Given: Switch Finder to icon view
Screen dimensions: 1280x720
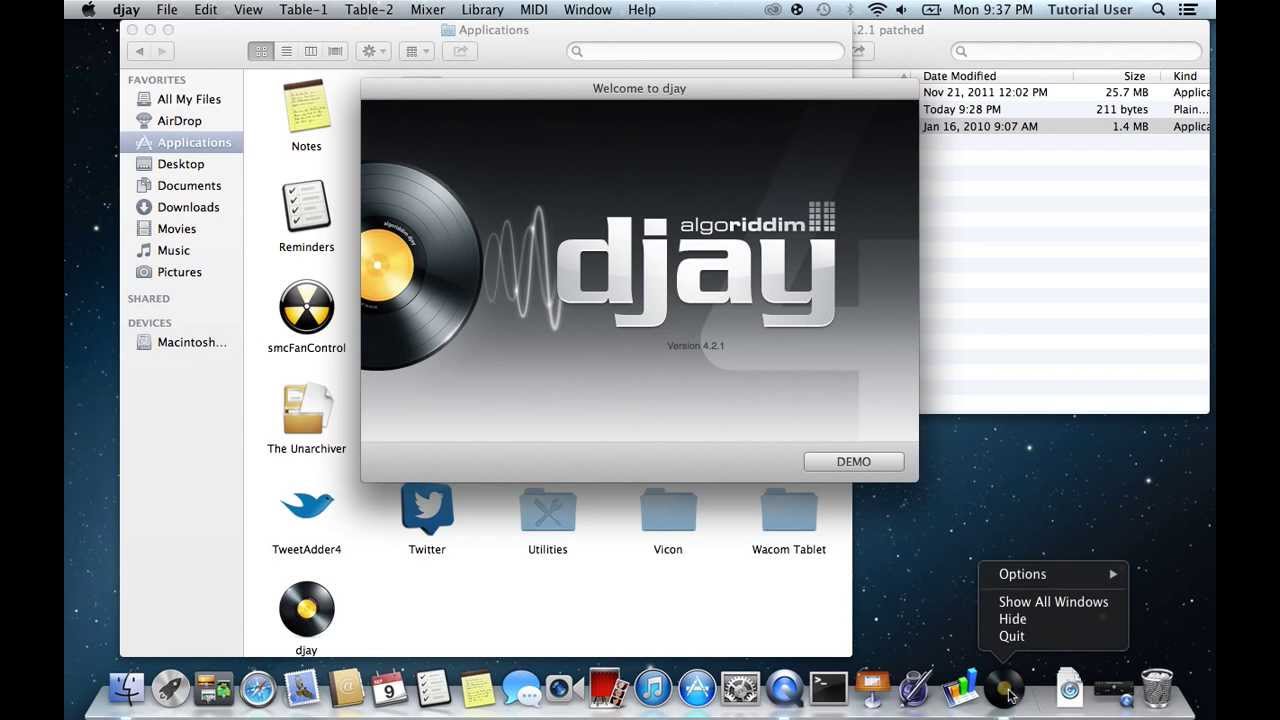Looking at the screenshot, I should click(261, 51).
